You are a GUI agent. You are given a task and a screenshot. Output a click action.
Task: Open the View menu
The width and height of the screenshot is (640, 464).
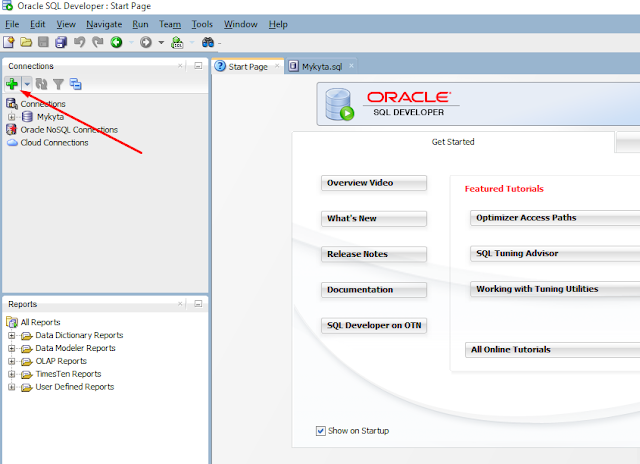coord(66,24)
